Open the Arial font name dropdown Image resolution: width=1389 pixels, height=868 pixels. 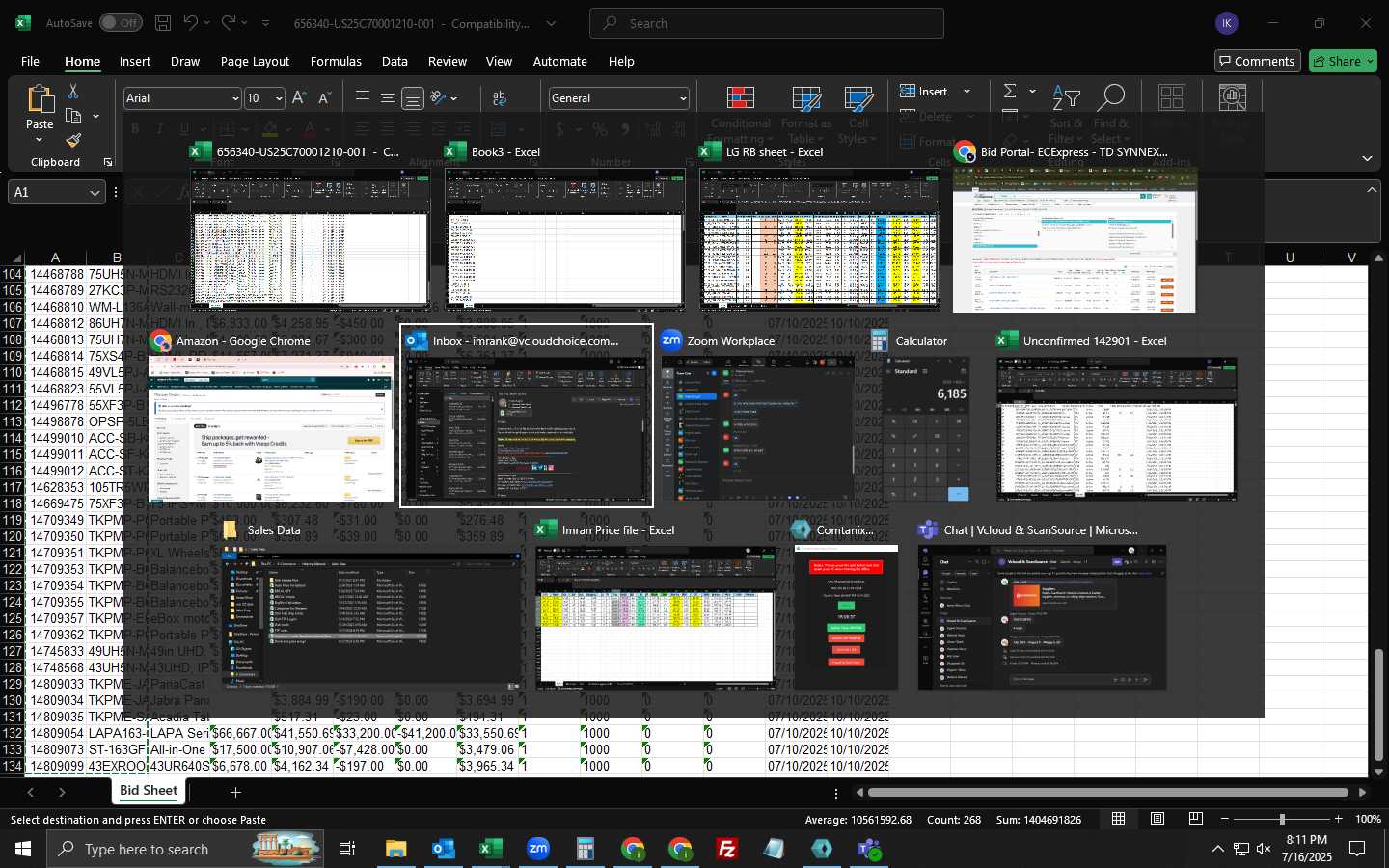[234, 98]
